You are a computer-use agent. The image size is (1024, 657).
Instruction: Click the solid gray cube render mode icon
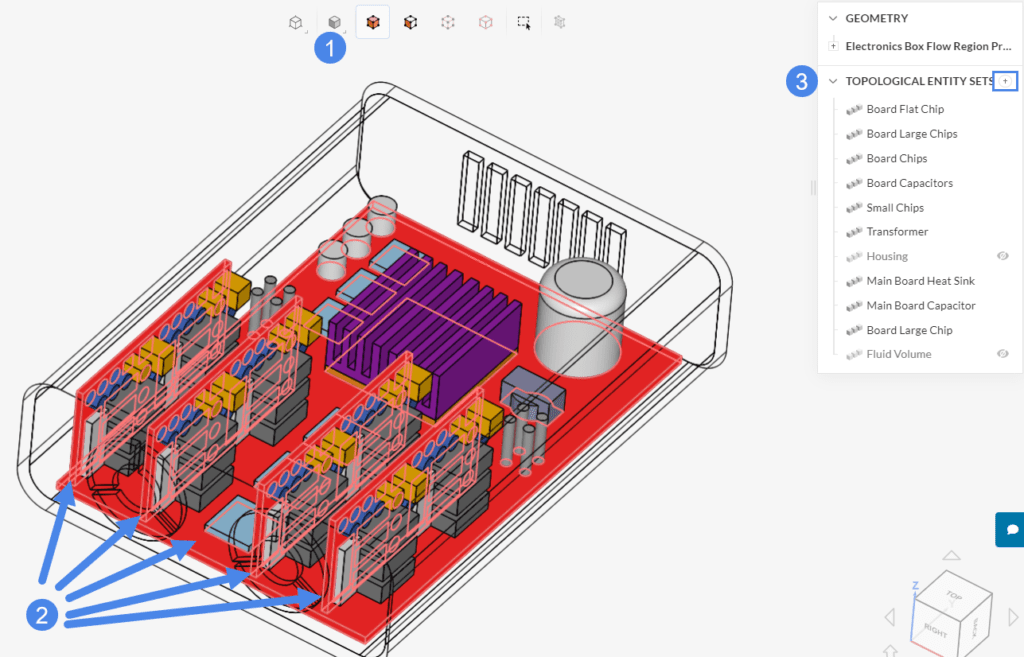(335, 22)
